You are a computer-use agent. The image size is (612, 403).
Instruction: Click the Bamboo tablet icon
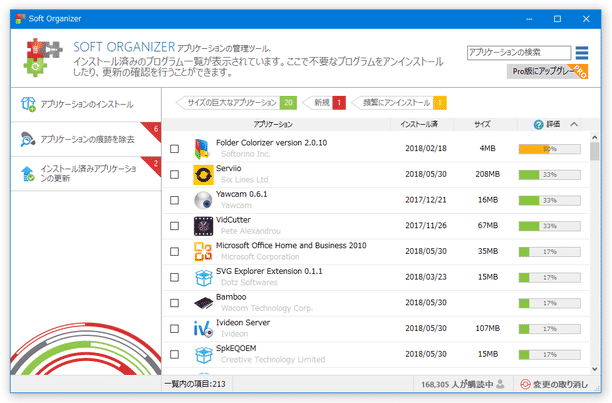pos(203,303)
